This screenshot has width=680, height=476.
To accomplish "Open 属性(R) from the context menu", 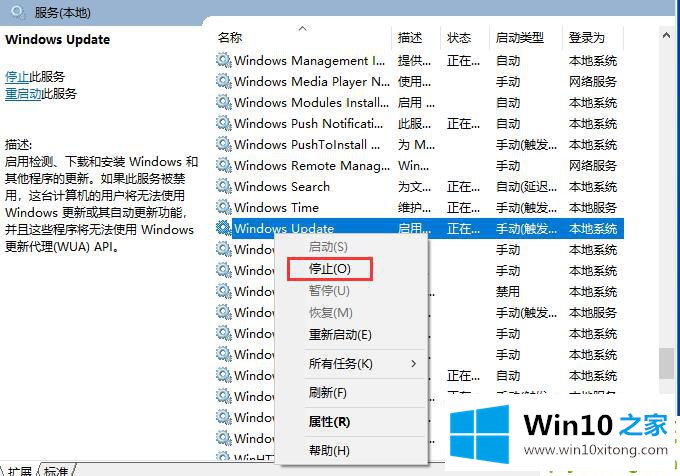I will (329, 422).
